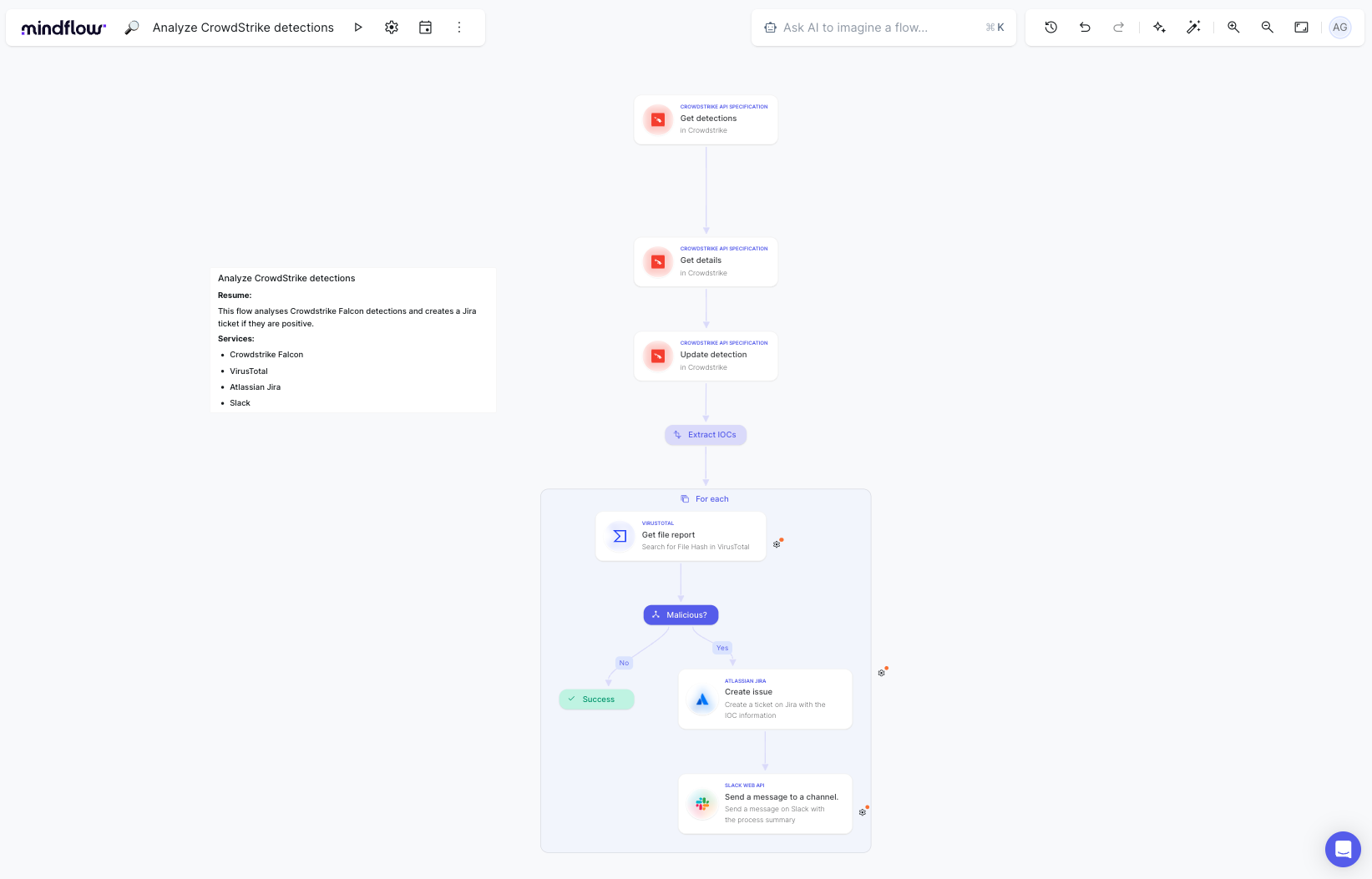Click the magic wand icon
Image resolution: width=1372 pixels, height=879 pixels.
(x=1193, y=28)
